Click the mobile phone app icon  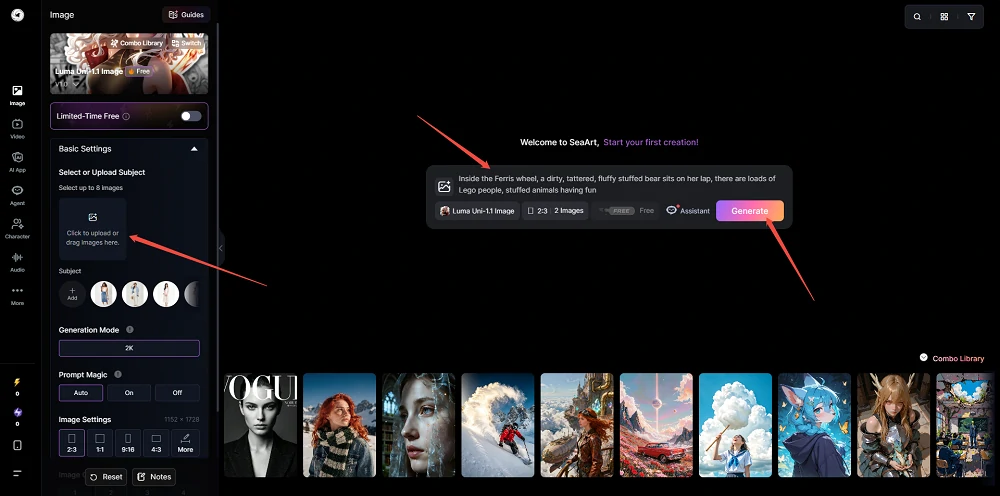coord(17,445)
